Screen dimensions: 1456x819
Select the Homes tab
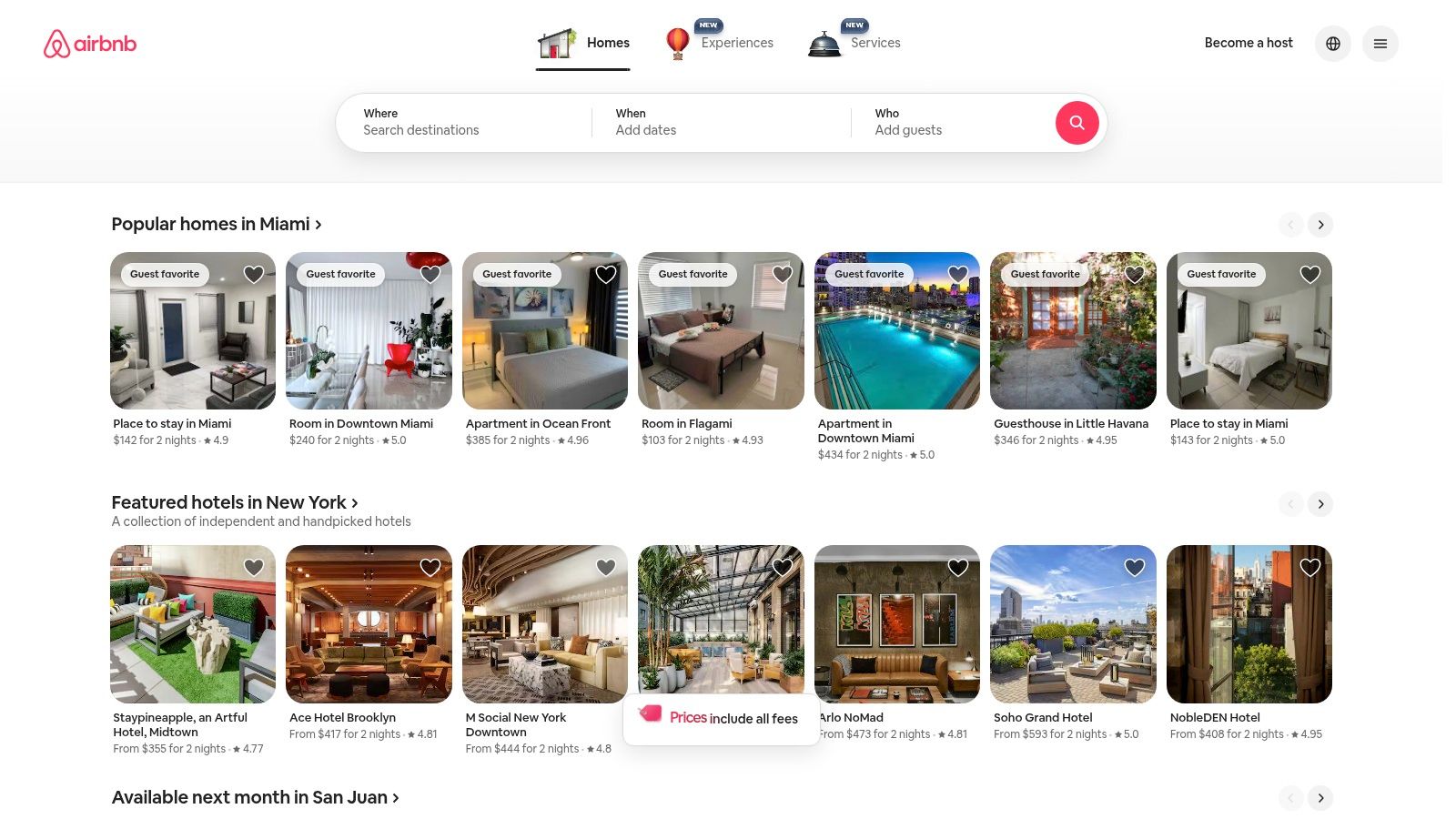pyautogui.click(x=608, y=43)
